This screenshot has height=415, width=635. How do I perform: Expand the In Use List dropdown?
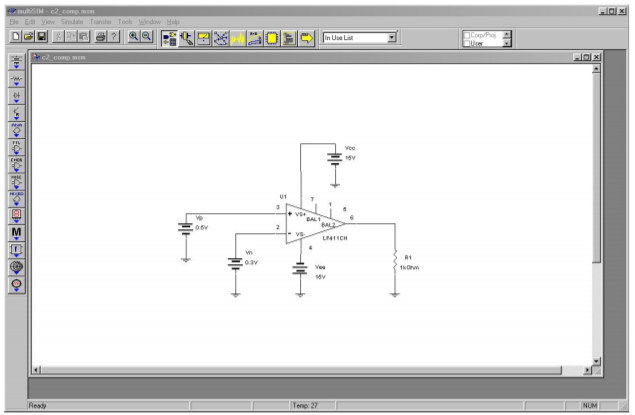coord(392,37)
